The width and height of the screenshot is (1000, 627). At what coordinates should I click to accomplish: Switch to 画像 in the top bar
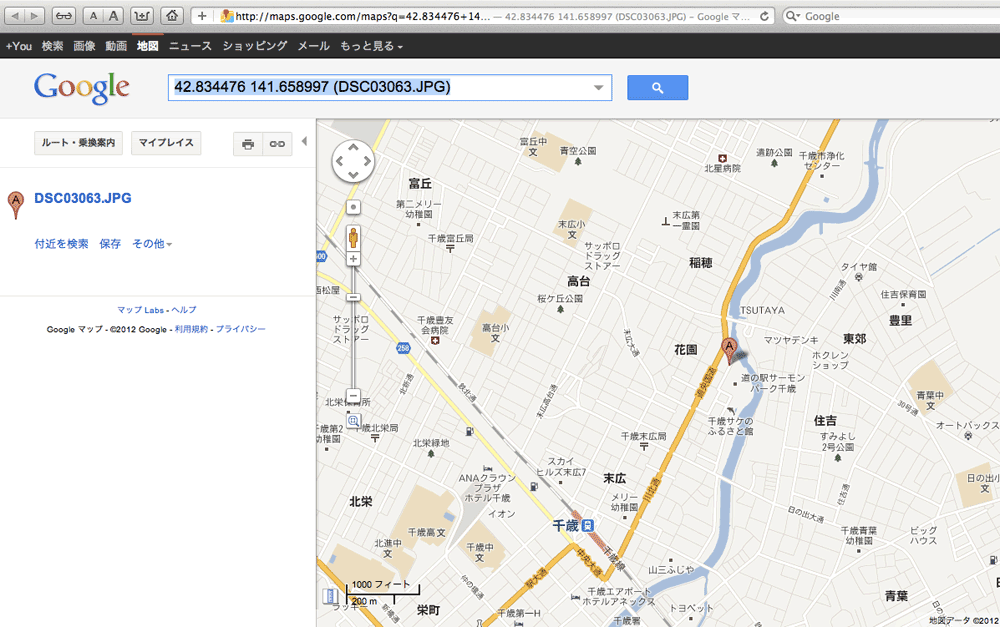point(84,46)
